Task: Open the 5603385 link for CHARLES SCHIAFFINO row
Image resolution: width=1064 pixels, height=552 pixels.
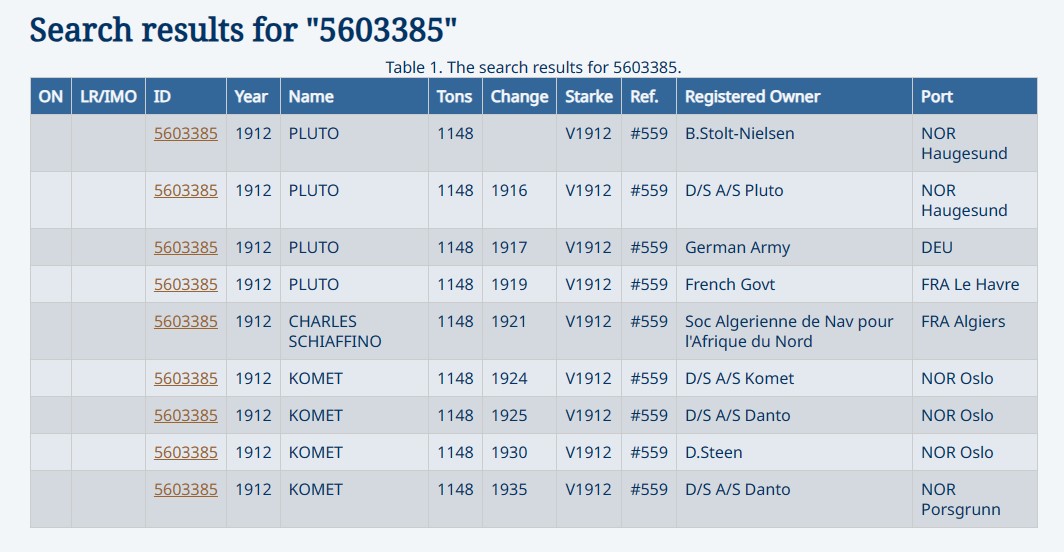Action: (185, 322)
